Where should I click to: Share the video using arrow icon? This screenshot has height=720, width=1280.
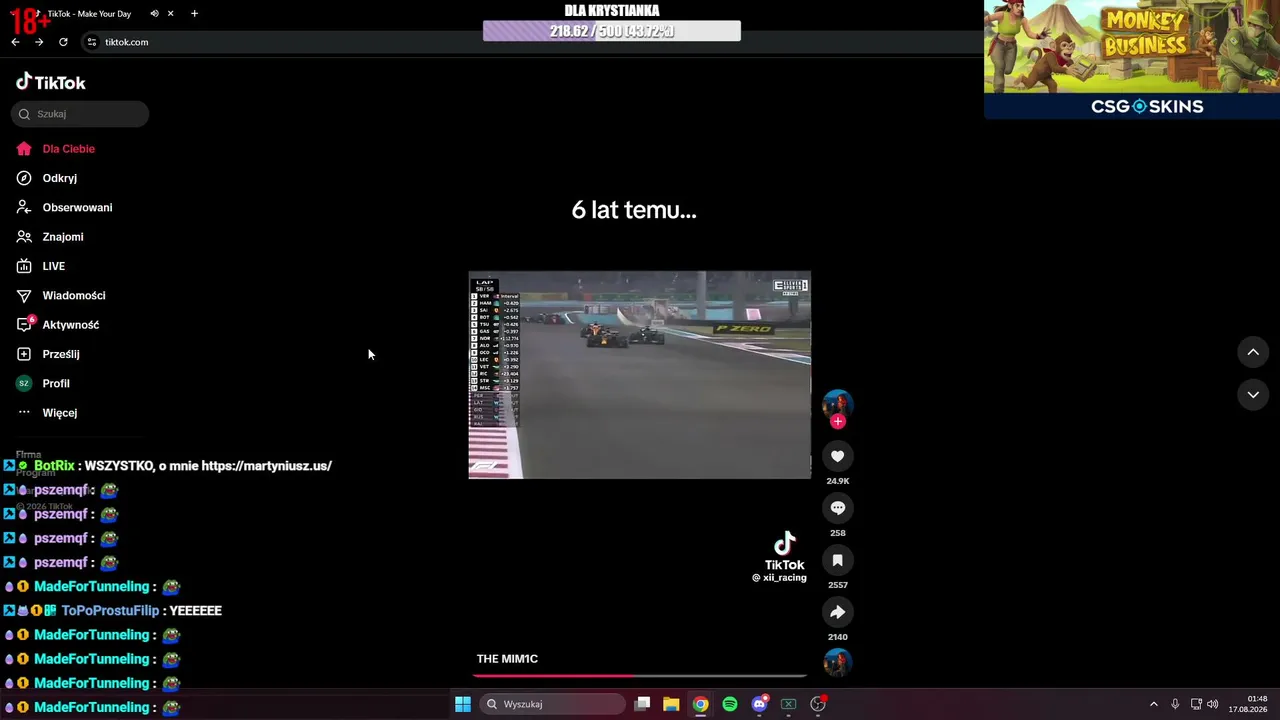point(838,612)
